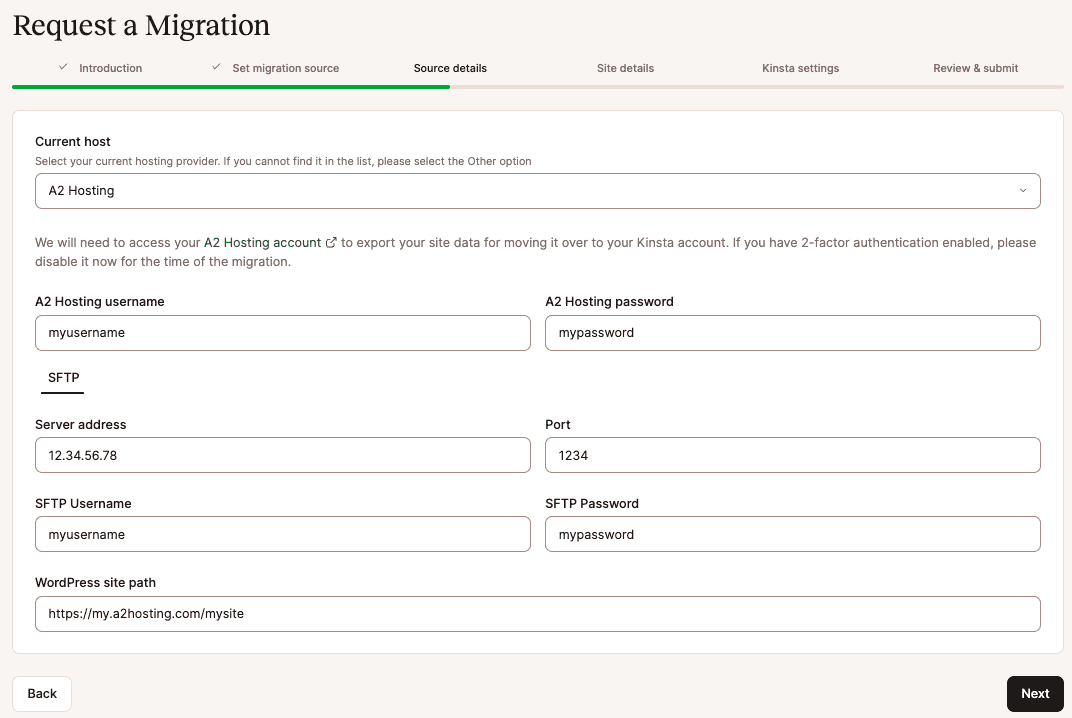
Task: Go to the Kinsta settings step
Action: [800, 68]
